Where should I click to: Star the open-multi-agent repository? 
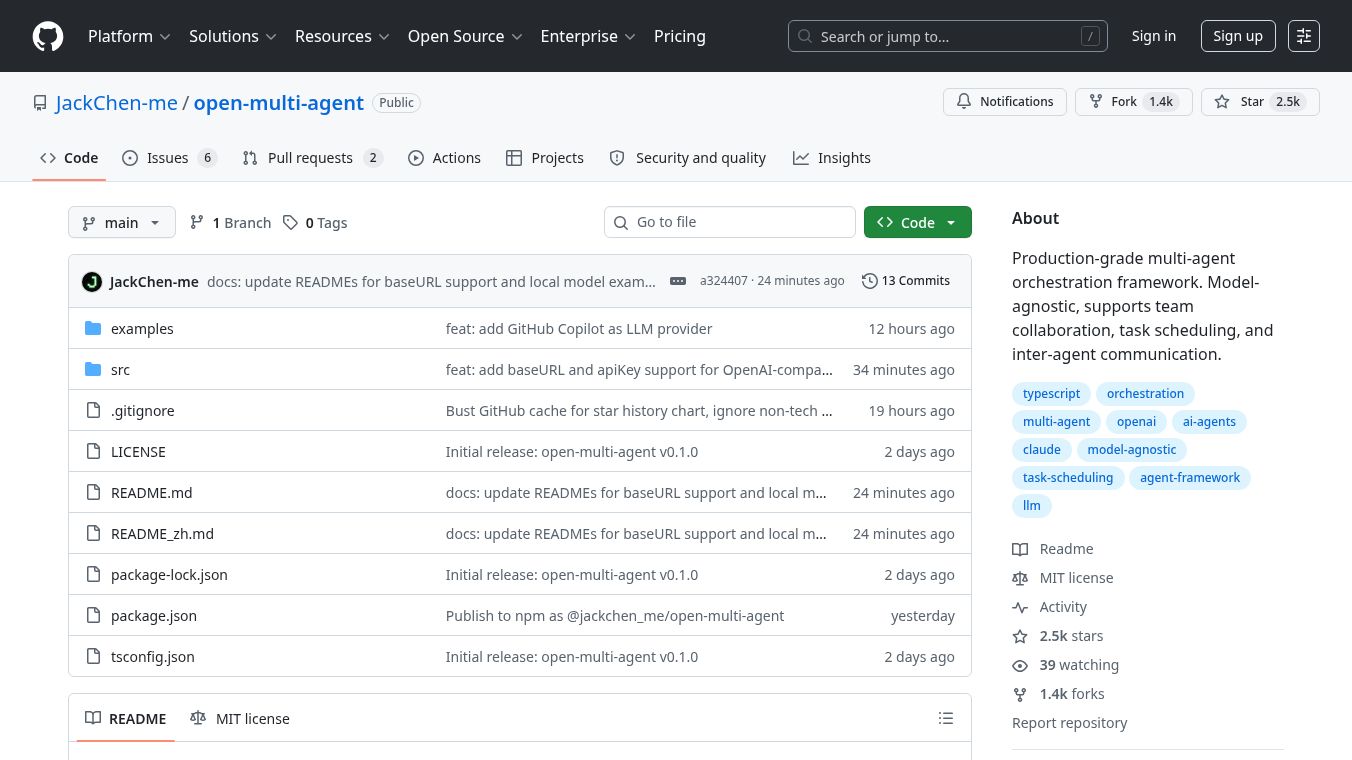click(1240, 102)
